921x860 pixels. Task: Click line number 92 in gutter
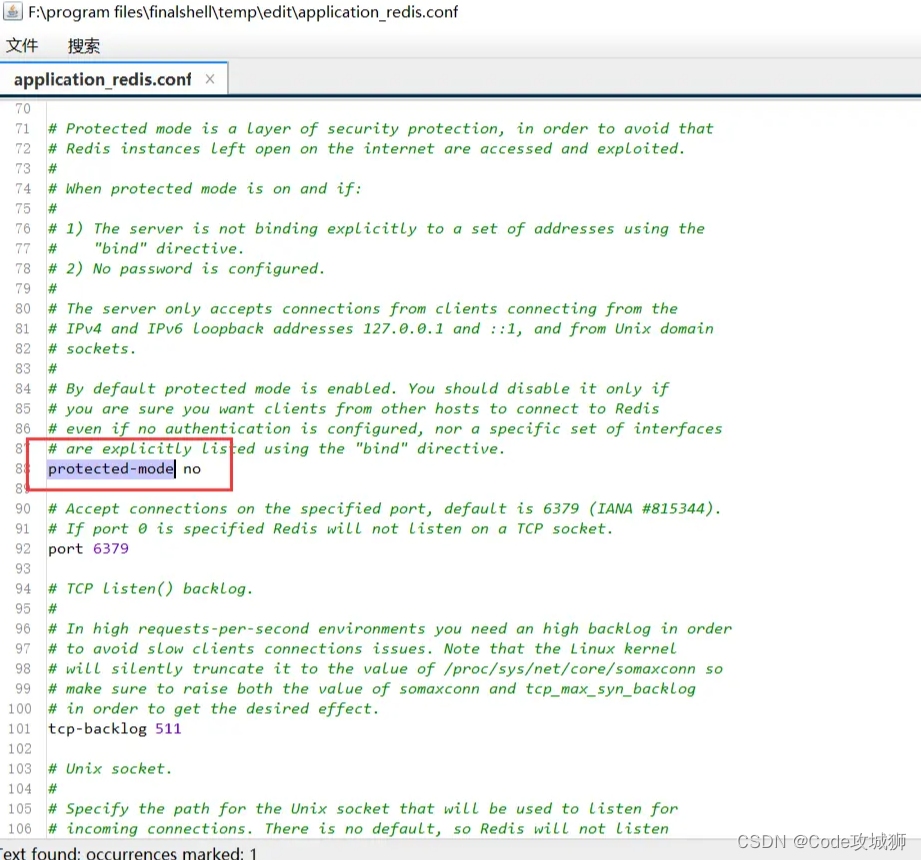pos(23,549)
